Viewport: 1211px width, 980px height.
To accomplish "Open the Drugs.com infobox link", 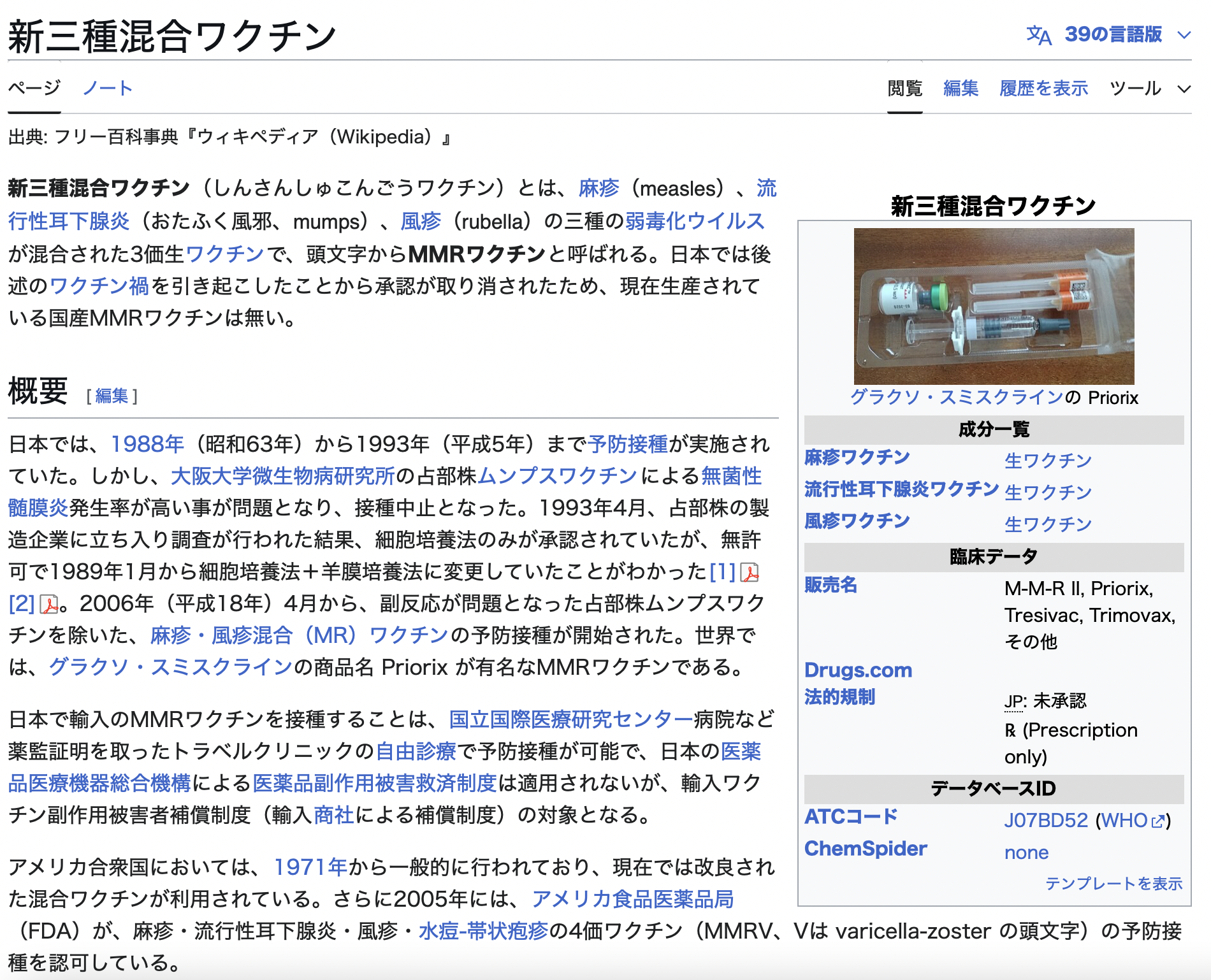I will click(858, 670).
